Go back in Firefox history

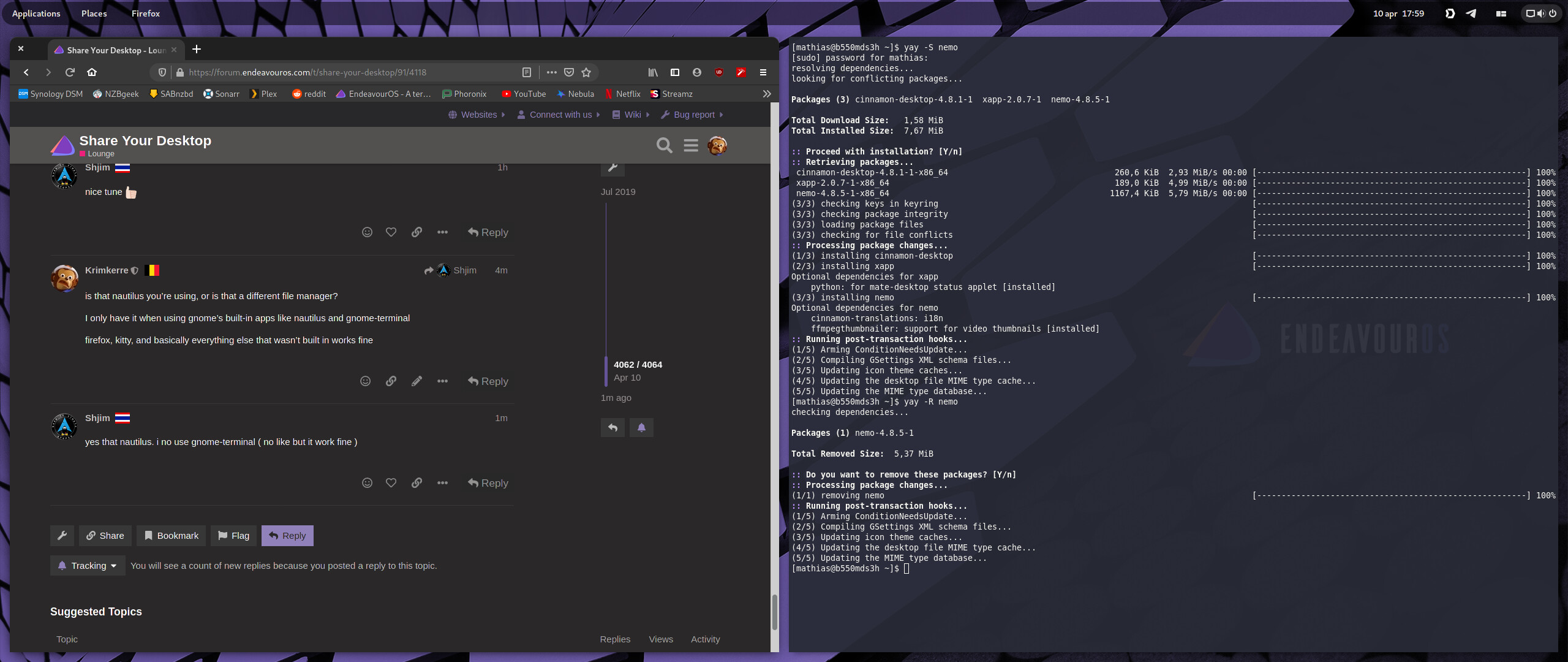(26, 72)
